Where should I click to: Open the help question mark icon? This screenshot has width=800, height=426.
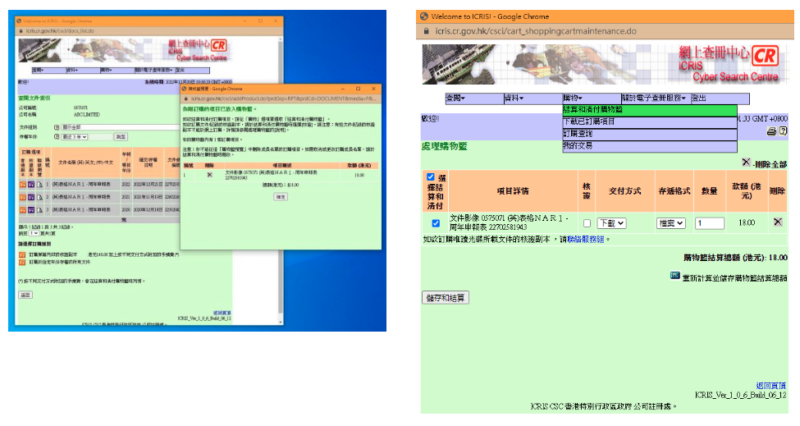783,131
